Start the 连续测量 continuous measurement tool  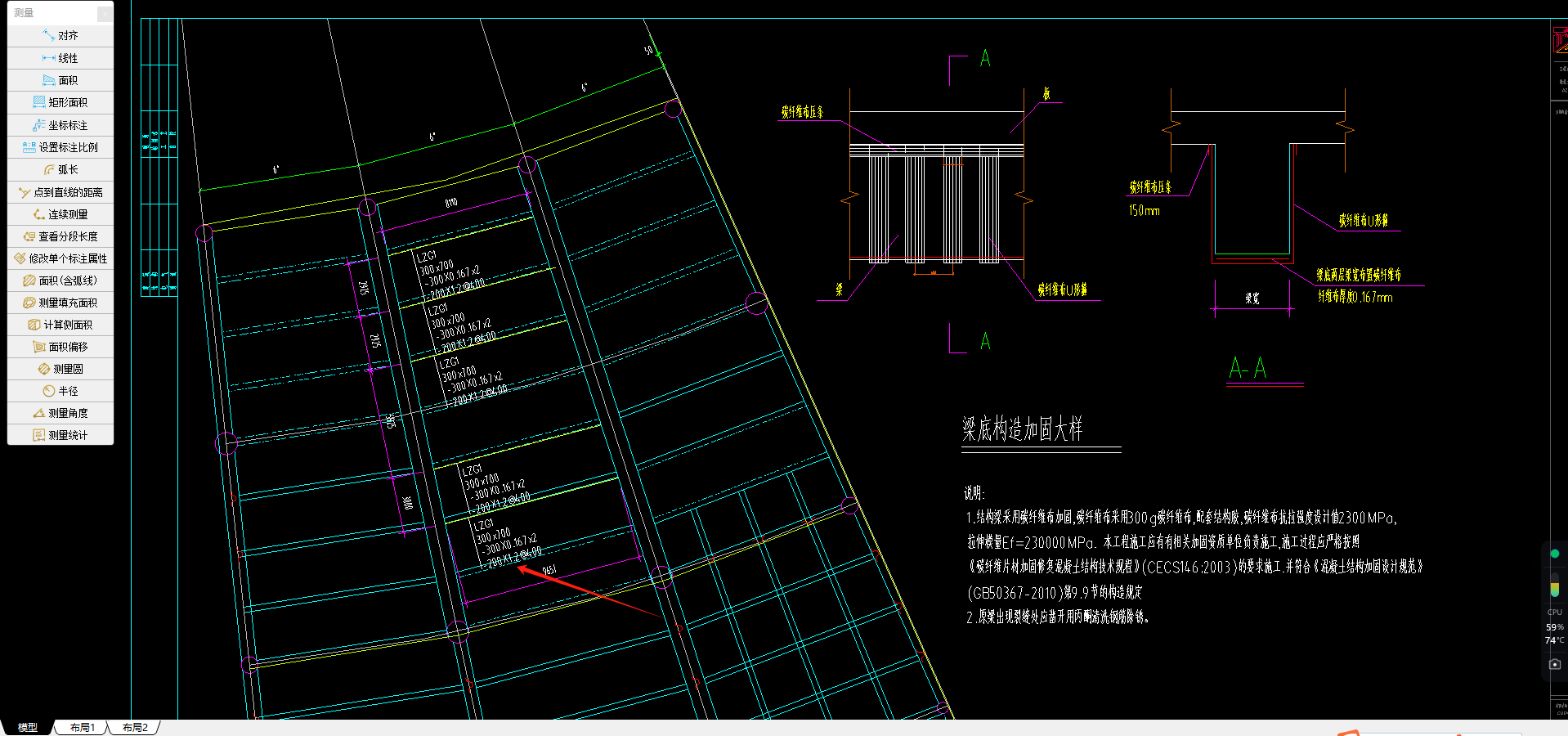pos(60,214)
